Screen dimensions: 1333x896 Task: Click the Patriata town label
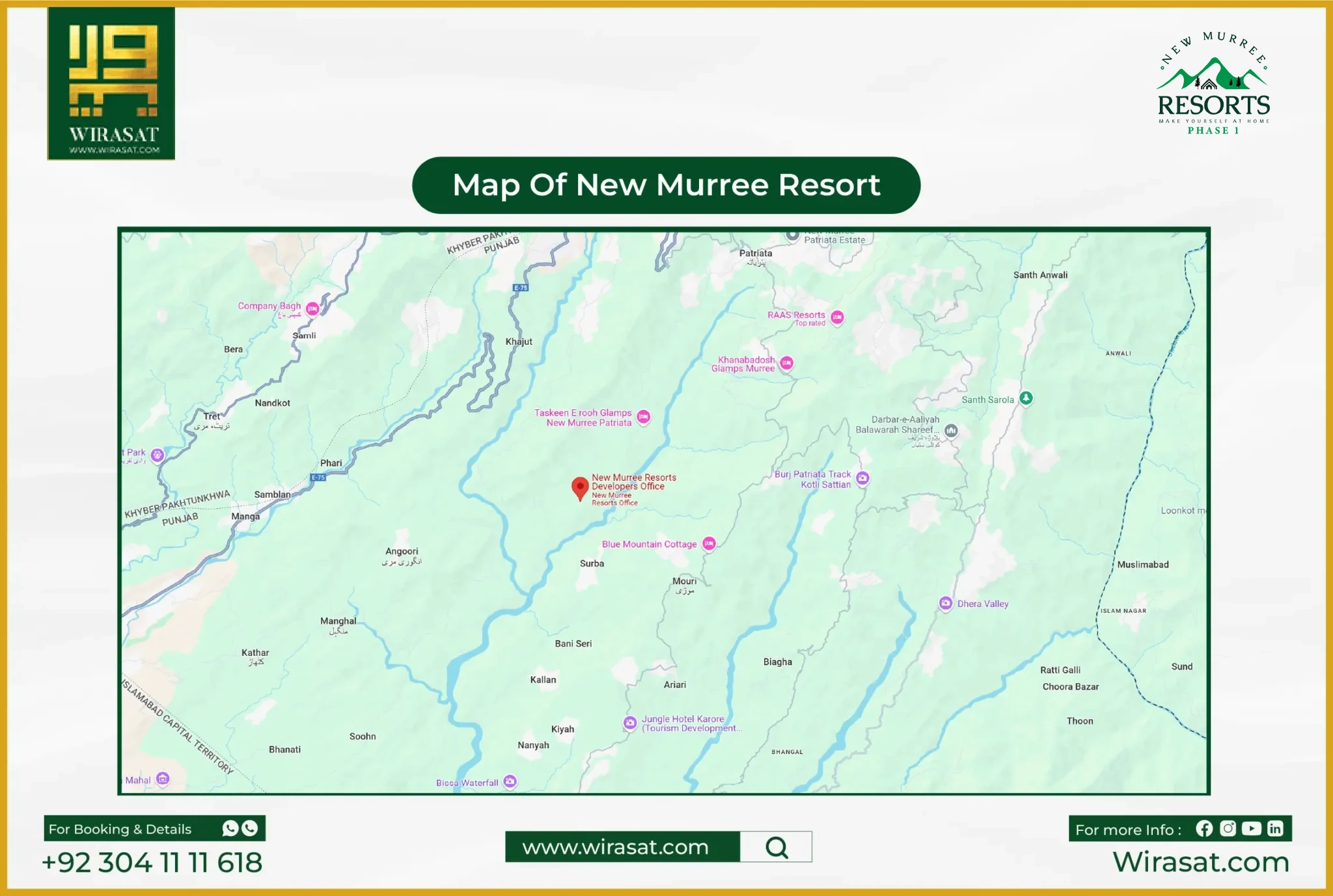tap(756, 253)
